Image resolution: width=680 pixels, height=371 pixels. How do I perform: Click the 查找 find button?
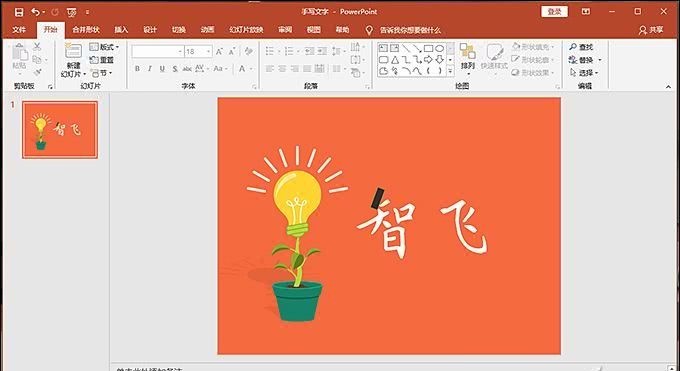pos(582,47)
